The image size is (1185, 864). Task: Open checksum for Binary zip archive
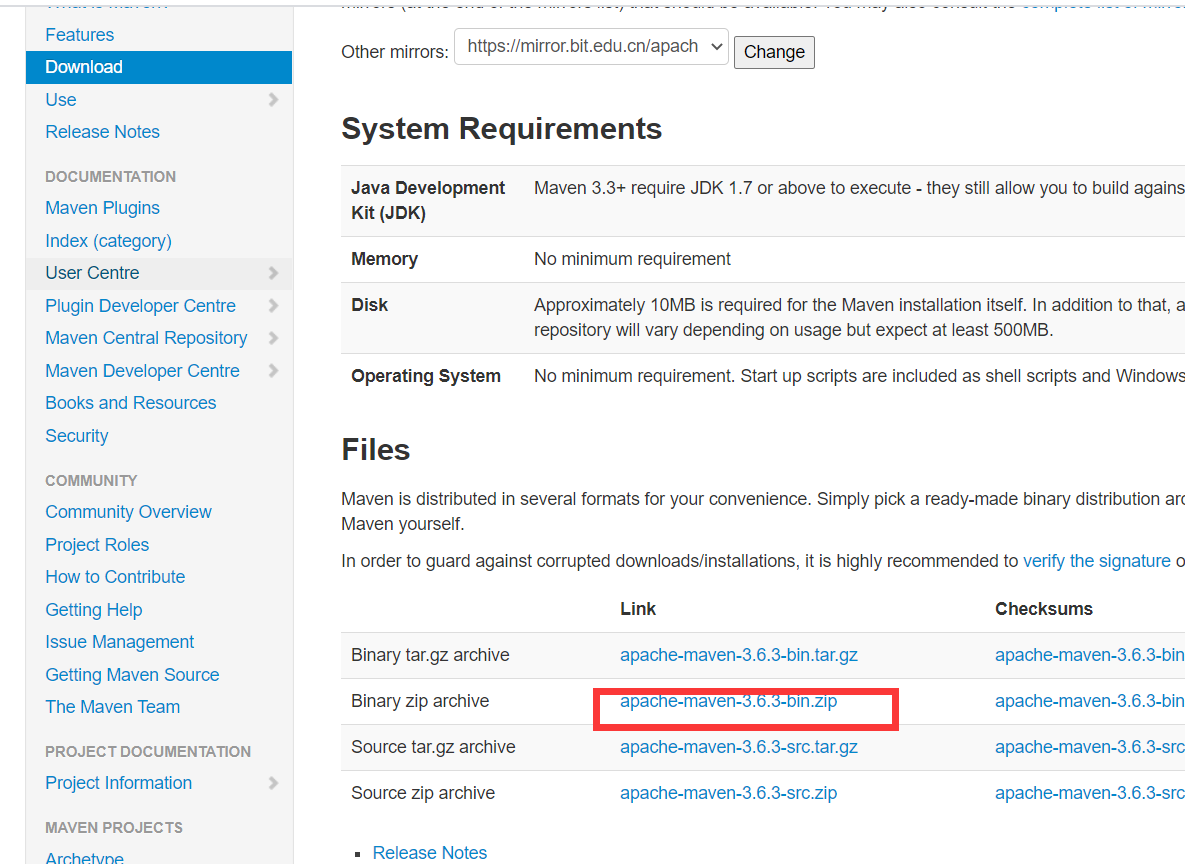1090,701
